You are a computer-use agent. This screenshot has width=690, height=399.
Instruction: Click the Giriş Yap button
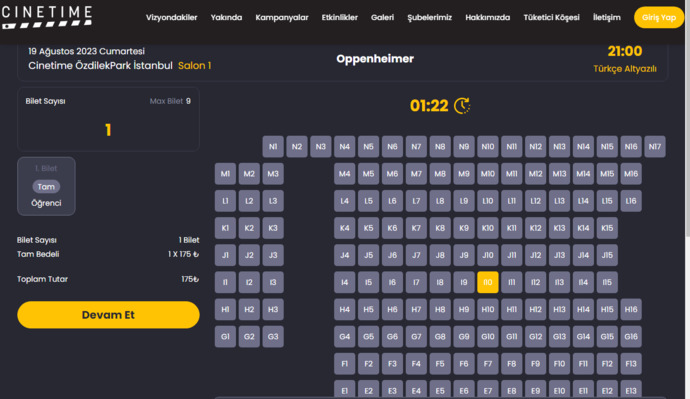click(x=659, y=18)
